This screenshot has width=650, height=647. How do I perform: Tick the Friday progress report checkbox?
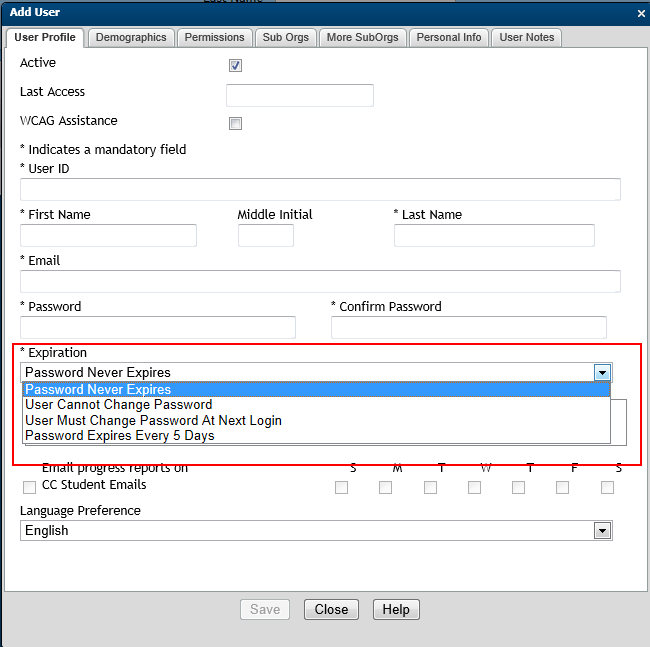pyautogui.click(x=562, y=487)
